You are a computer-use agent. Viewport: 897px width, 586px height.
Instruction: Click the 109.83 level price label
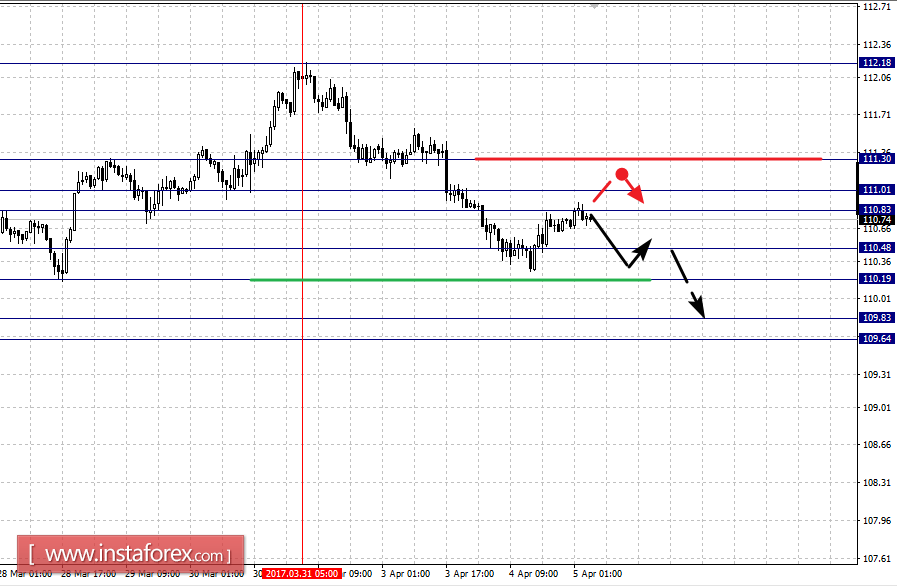[876, 318]
